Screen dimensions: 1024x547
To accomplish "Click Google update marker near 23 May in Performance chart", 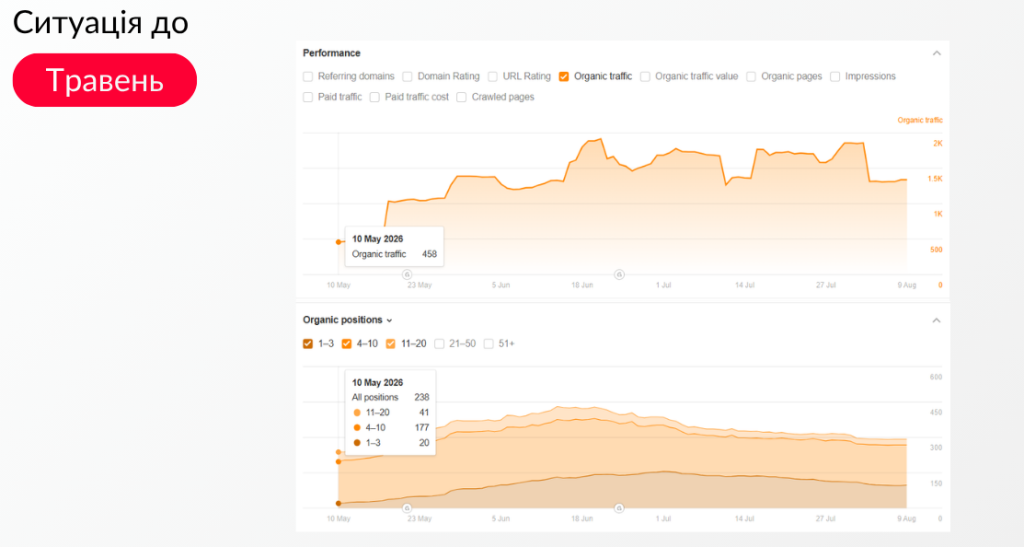I will tap(407, 275).
